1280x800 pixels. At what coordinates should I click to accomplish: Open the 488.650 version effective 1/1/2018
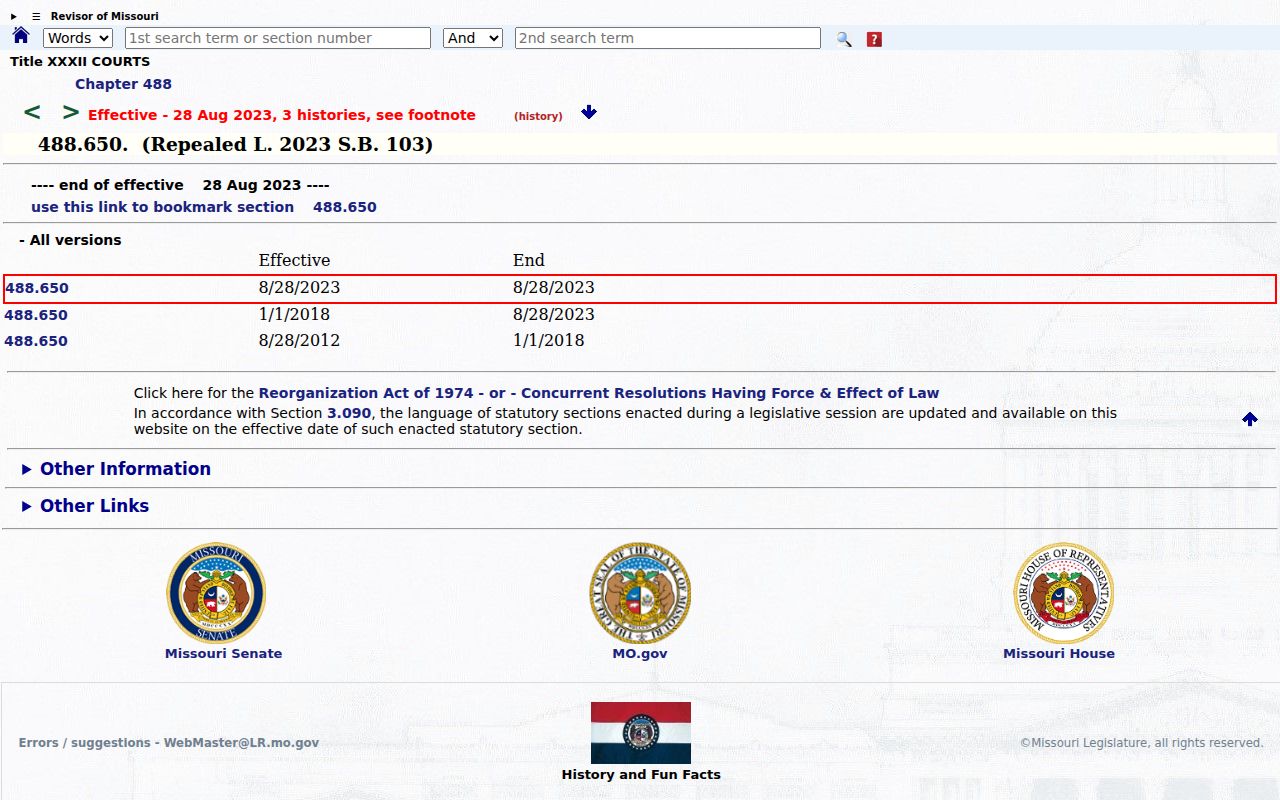[x=36, y=315]
